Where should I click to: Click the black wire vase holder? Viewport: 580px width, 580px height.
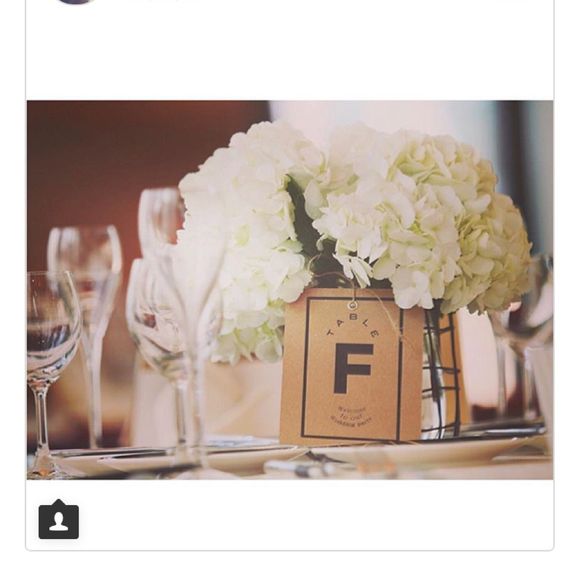tap(442, 374)
